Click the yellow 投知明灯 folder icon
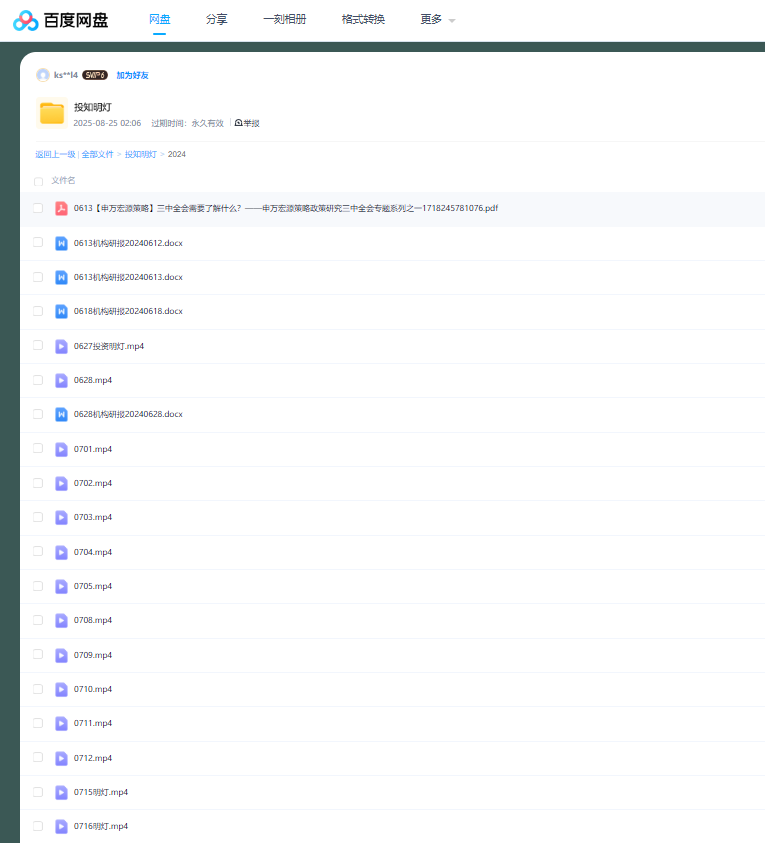Image resolution: width=765 pixels, height=843 pixels. tap(51, 113)
